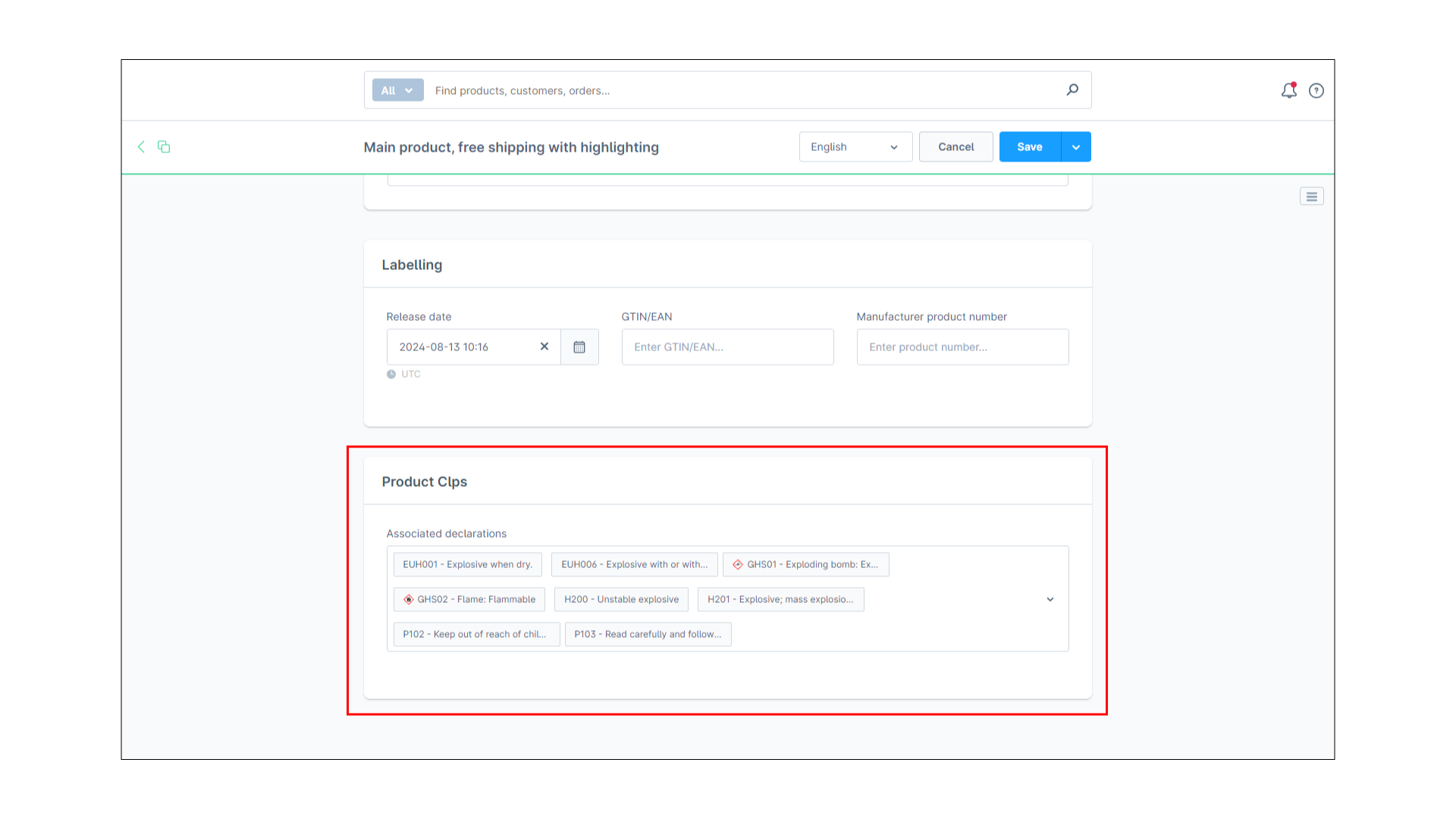The height and width of the screenshot is (819, 1456).
Task: Select the English language menu item
Action: (x=854, y=147)
